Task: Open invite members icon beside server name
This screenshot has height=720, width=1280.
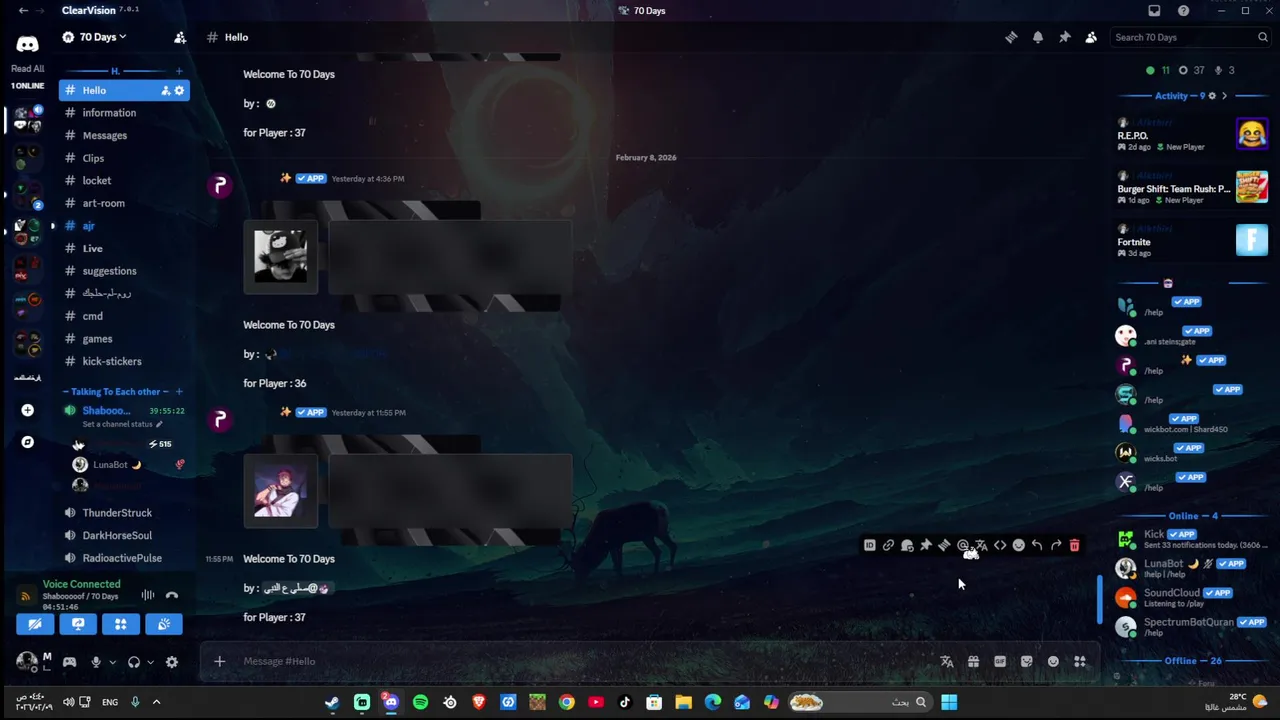Action: point(180,37)
